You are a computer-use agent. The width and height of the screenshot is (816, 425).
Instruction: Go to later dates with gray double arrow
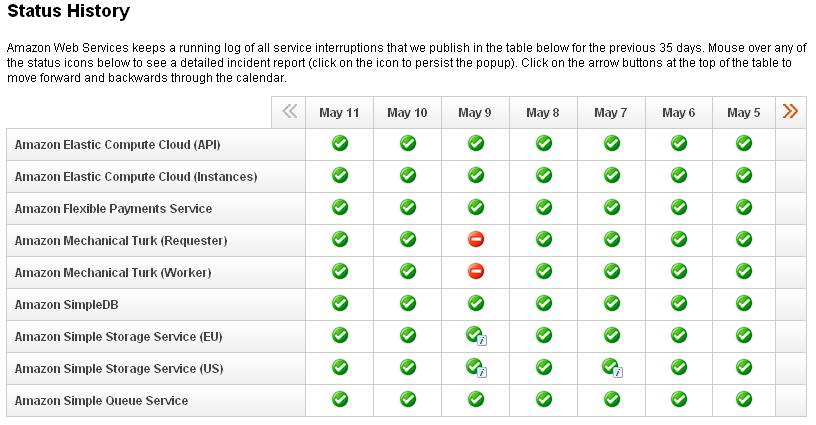pos(289,111)
